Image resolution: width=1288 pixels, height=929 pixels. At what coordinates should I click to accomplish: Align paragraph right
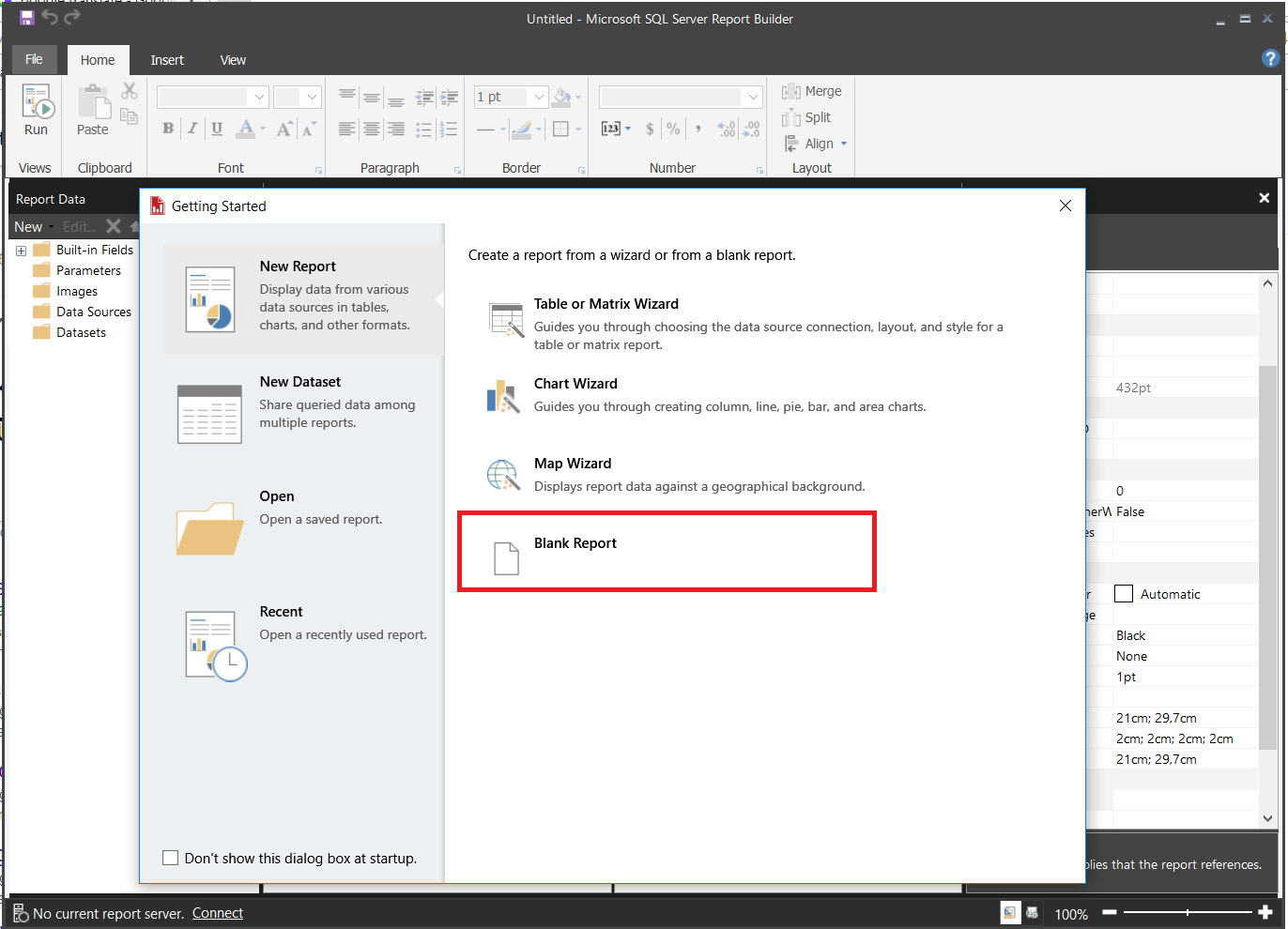396,129
